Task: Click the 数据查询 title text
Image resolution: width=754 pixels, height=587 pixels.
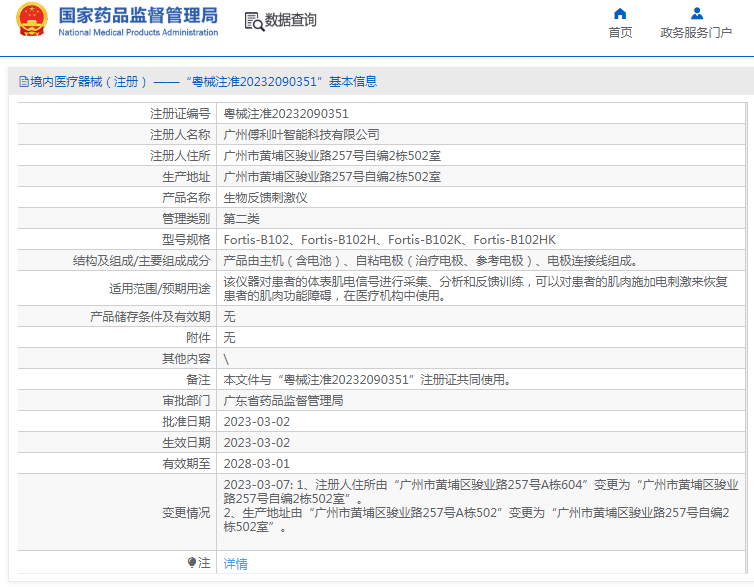Action: coord(290,20)
